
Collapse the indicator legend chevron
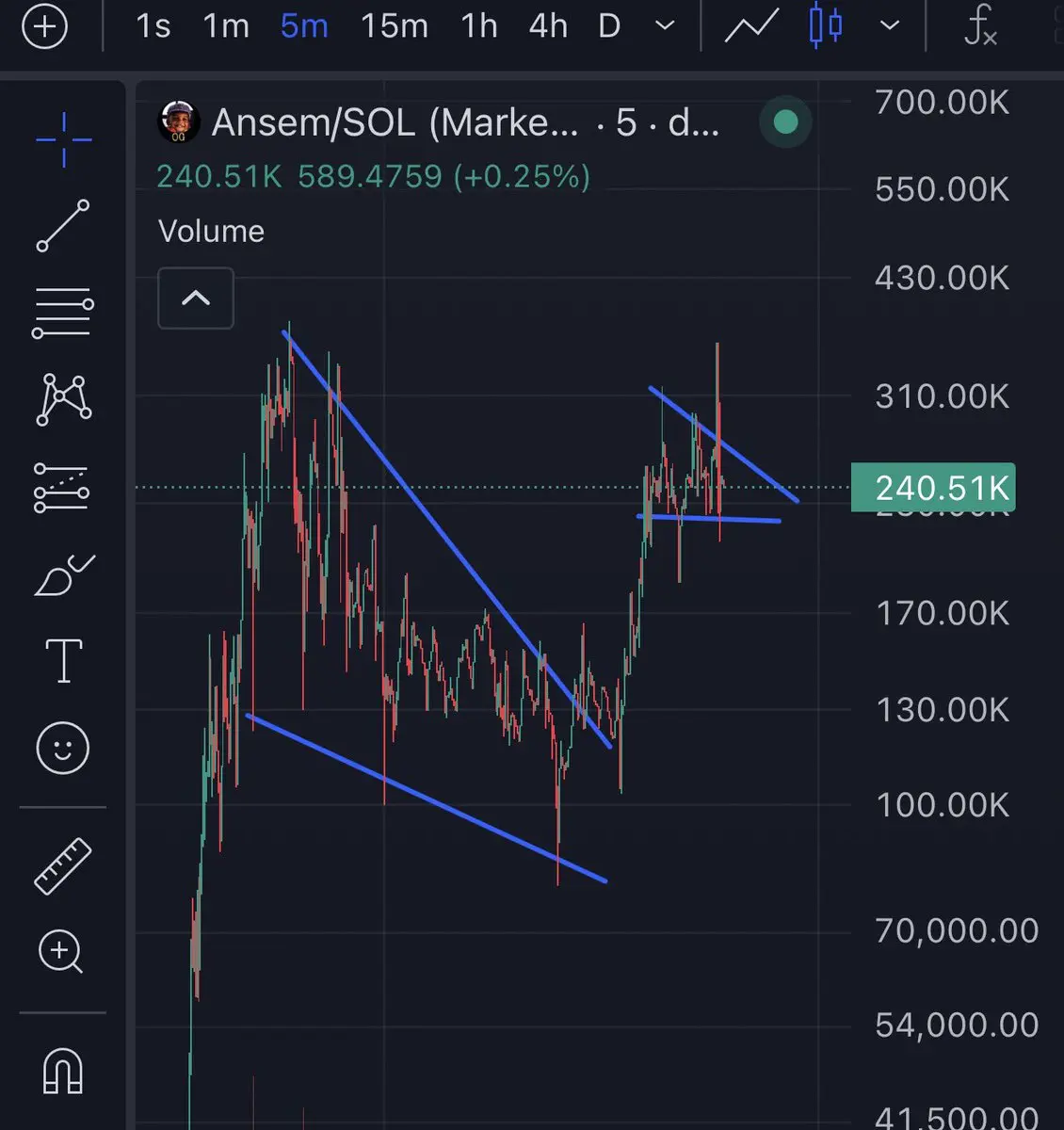[196, 299]
